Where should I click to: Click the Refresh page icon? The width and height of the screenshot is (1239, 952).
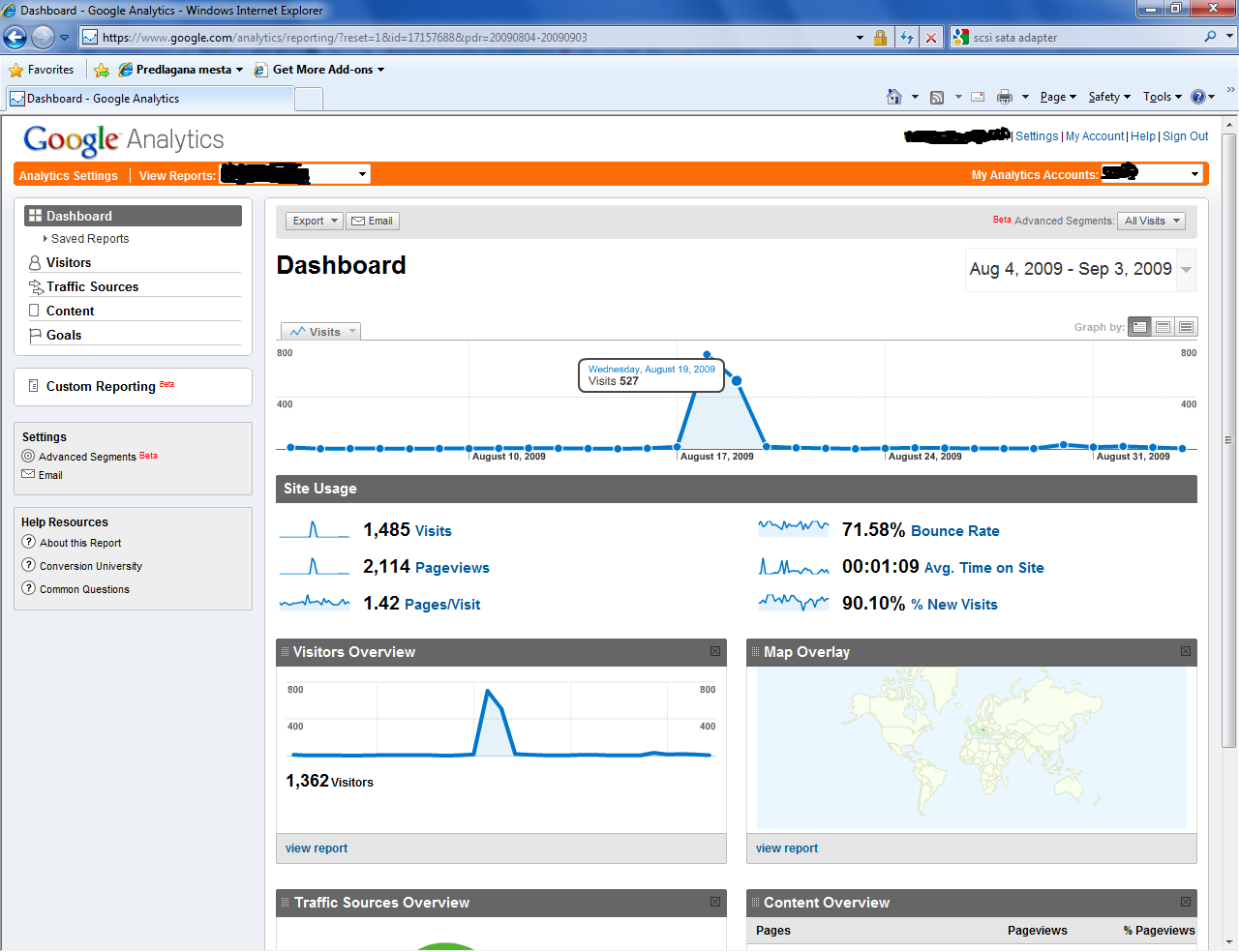(907, 38)
